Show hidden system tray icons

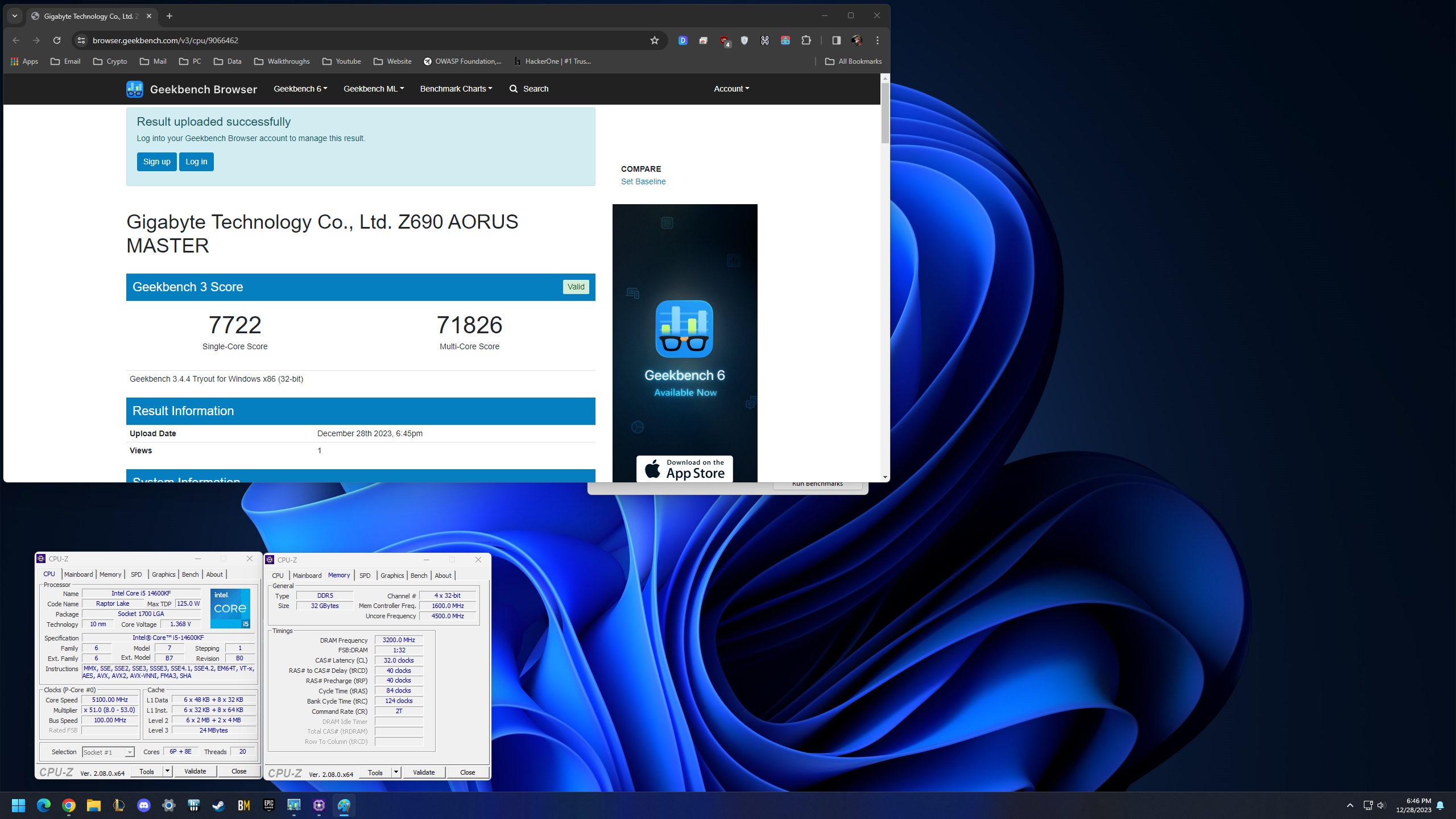click(1350, 805)
